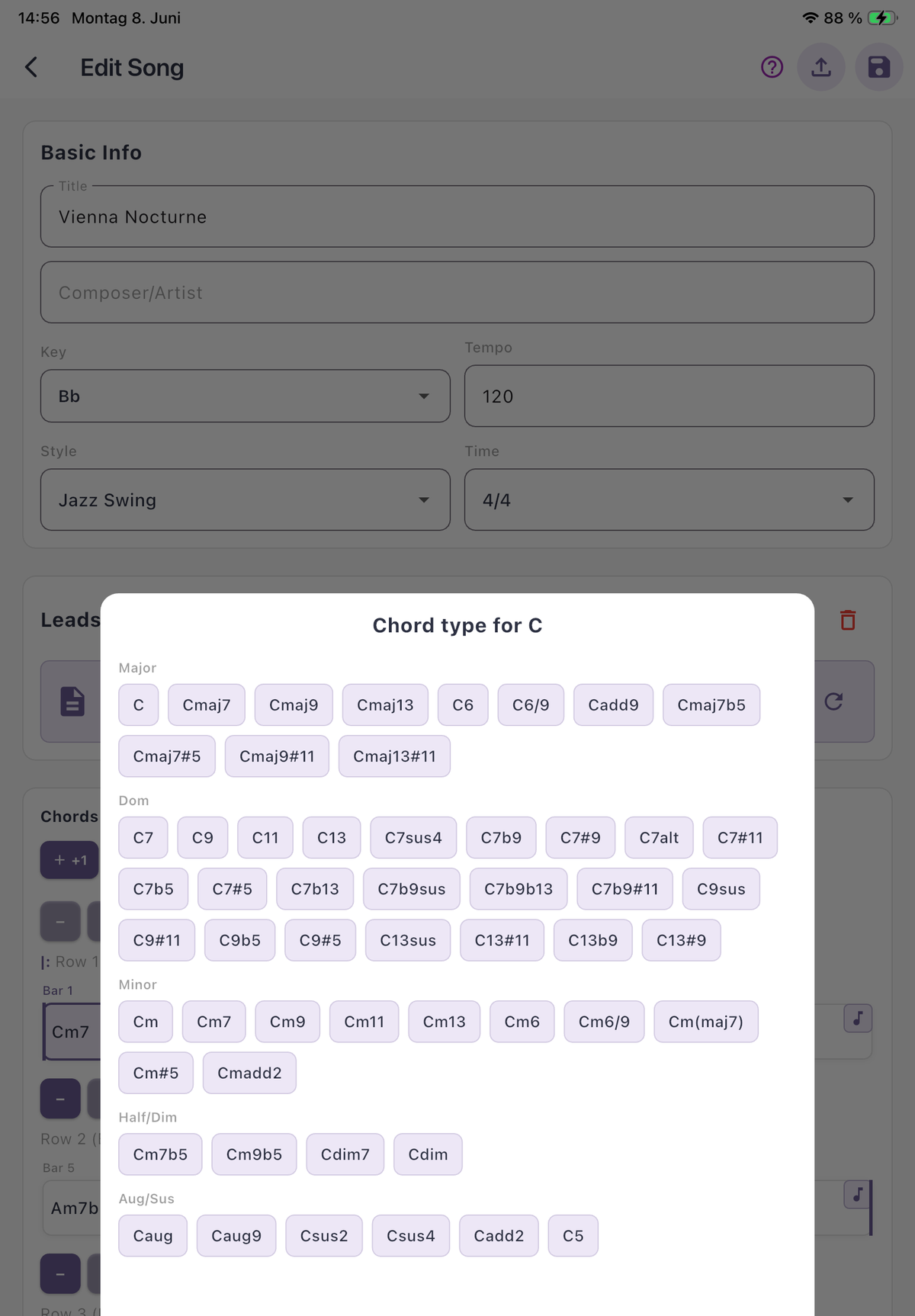Screen dimensions: 915x1316
Task: Choose plain C major chord chip
Action: point(139,705)
